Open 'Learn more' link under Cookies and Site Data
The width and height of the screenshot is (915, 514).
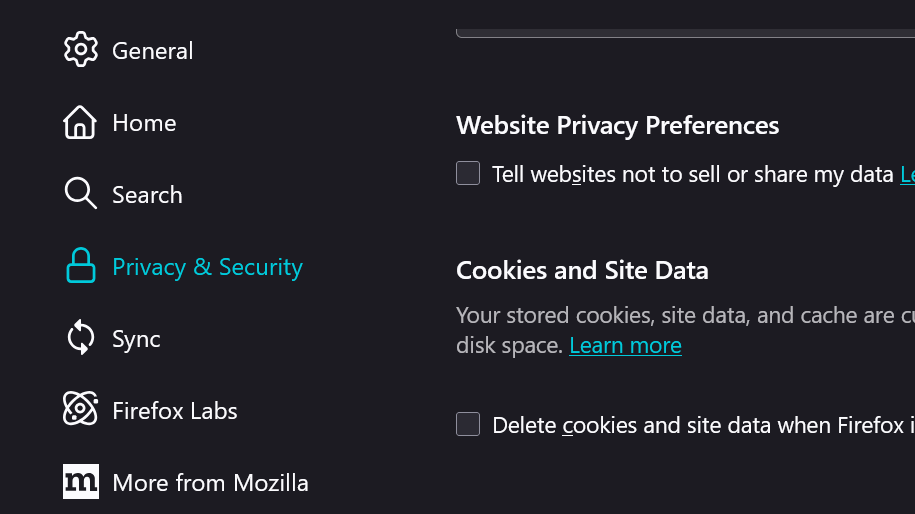click(625, 346)
